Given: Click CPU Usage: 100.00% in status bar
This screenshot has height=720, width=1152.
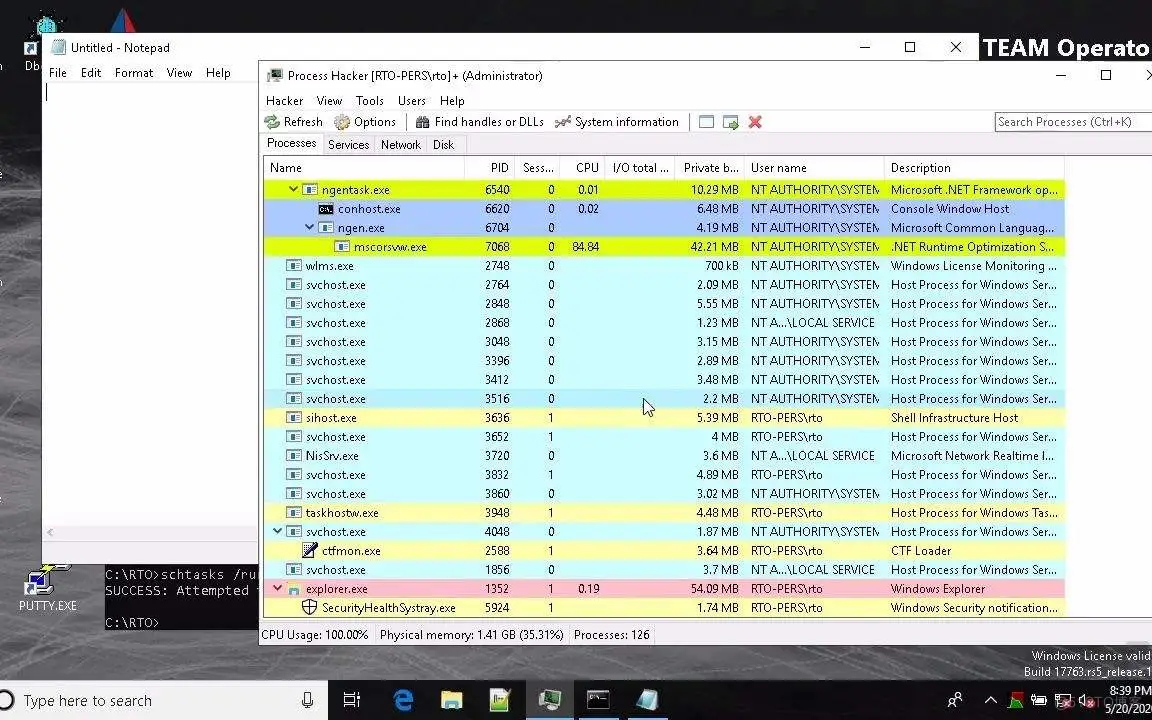Looking at the screenshot, I should [315, 635].
